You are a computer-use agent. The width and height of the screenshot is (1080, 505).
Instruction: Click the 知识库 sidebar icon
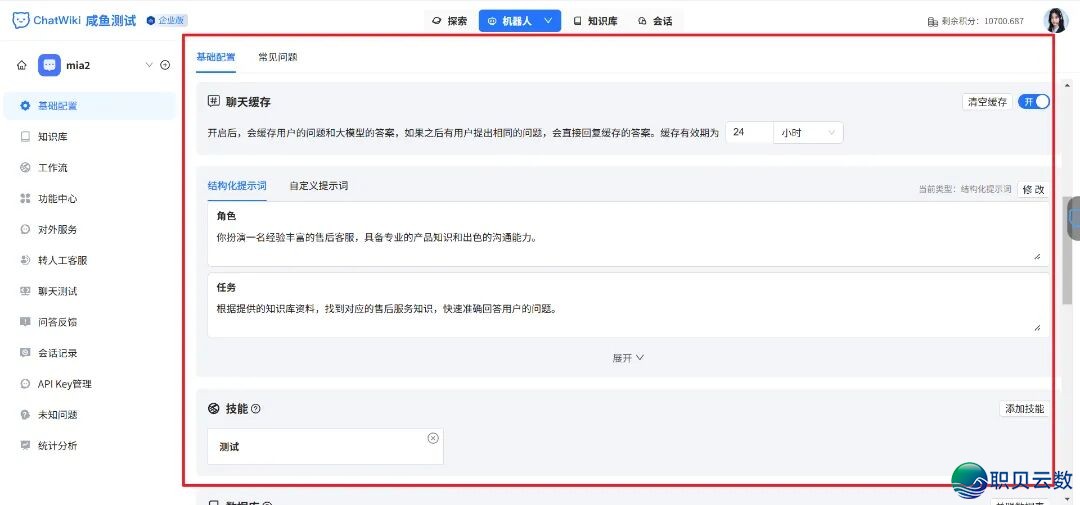point(25,137)
